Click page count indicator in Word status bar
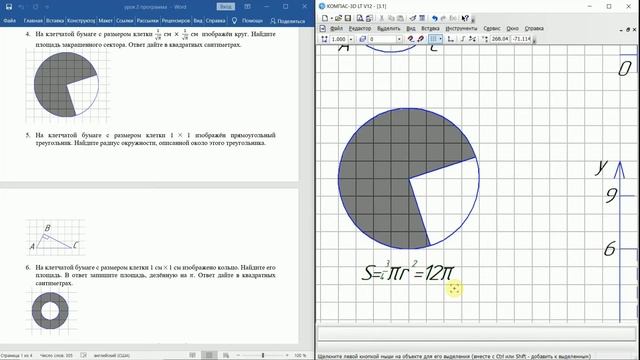Image resolution: width=640 pixels, height=360 pixels. (x=16, y=356)
